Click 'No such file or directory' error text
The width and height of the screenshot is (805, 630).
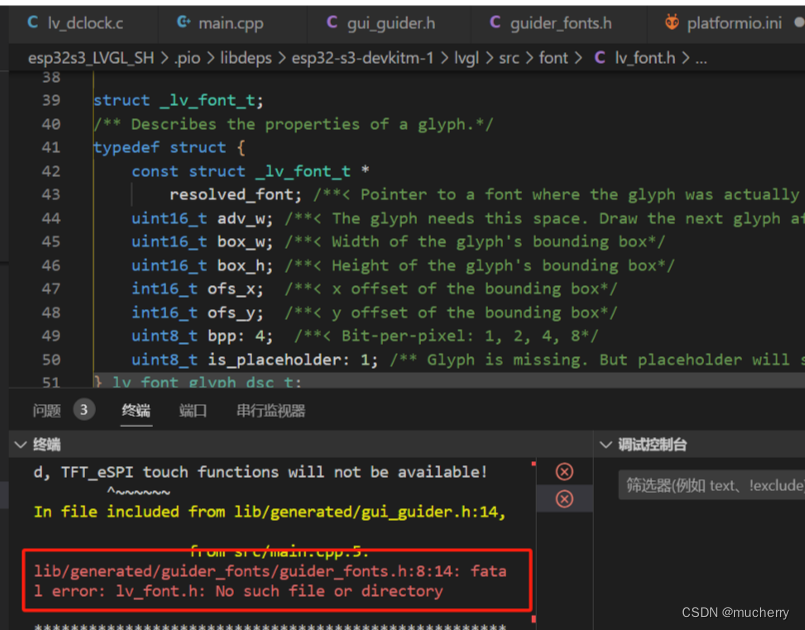click(329, 591)
